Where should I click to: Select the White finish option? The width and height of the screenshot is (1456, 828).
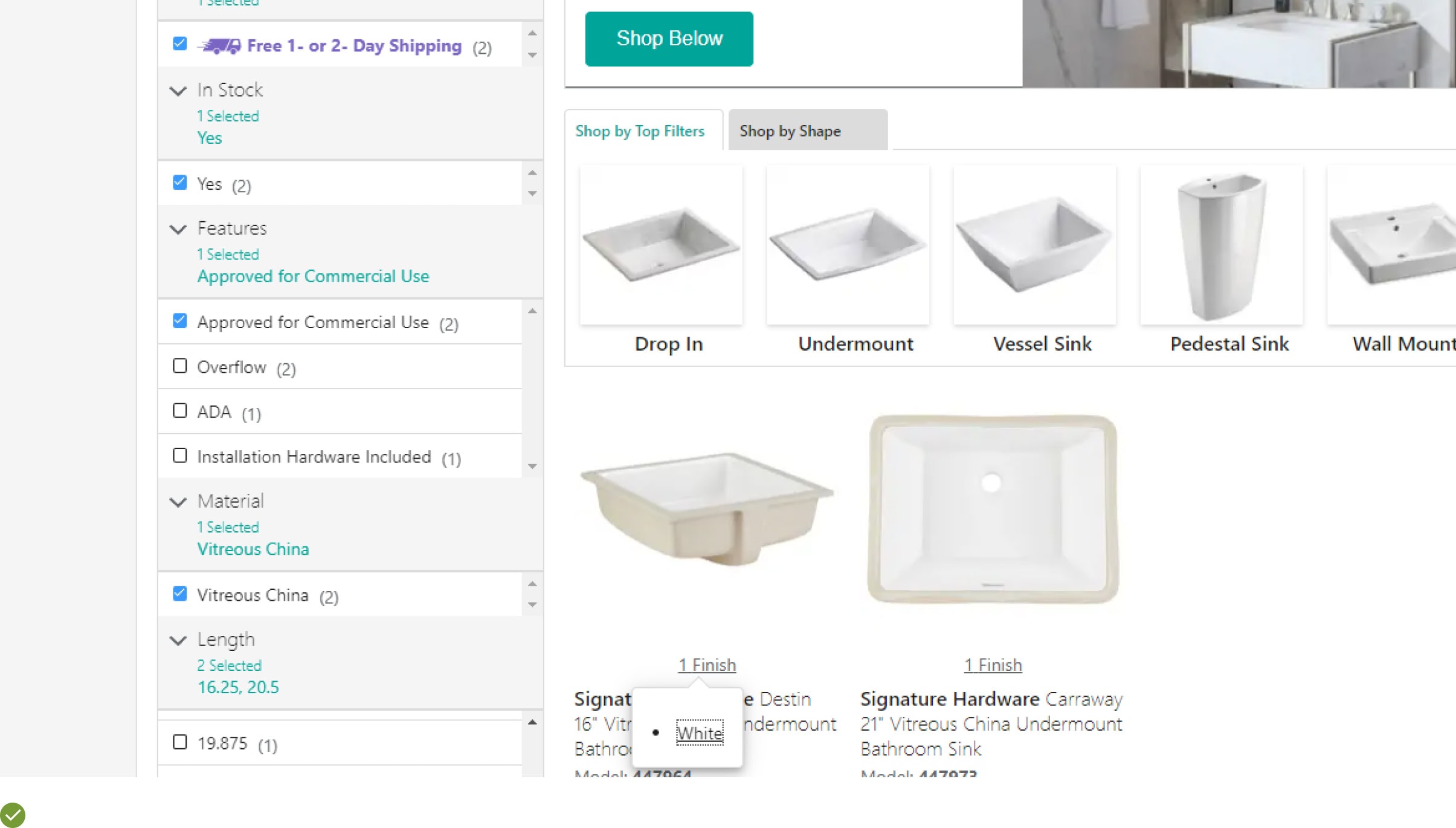[x=699, y=733]
